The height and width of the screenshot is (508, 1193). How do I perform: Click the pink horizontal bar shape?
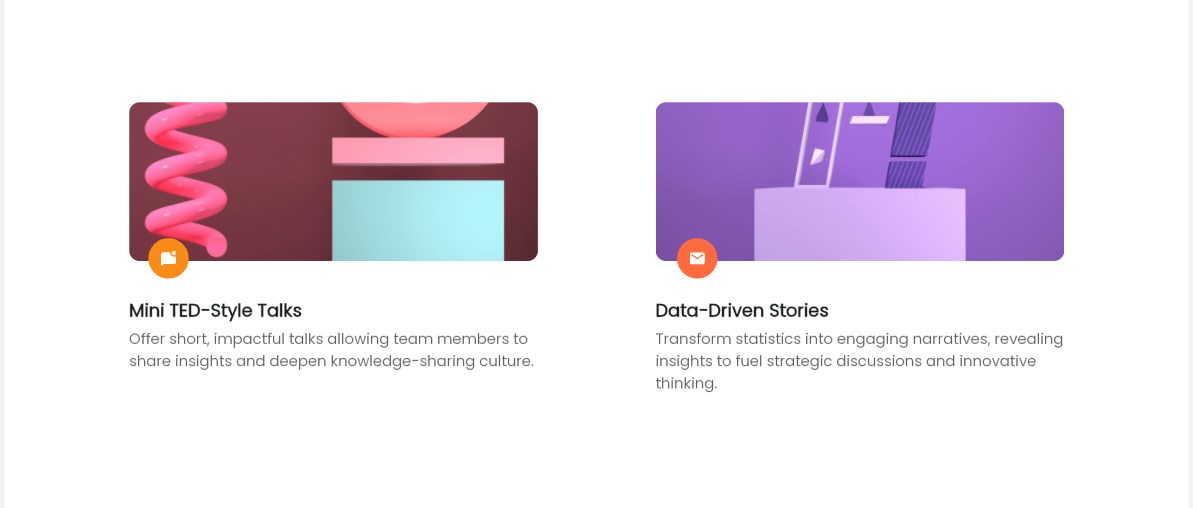point(418,151)
